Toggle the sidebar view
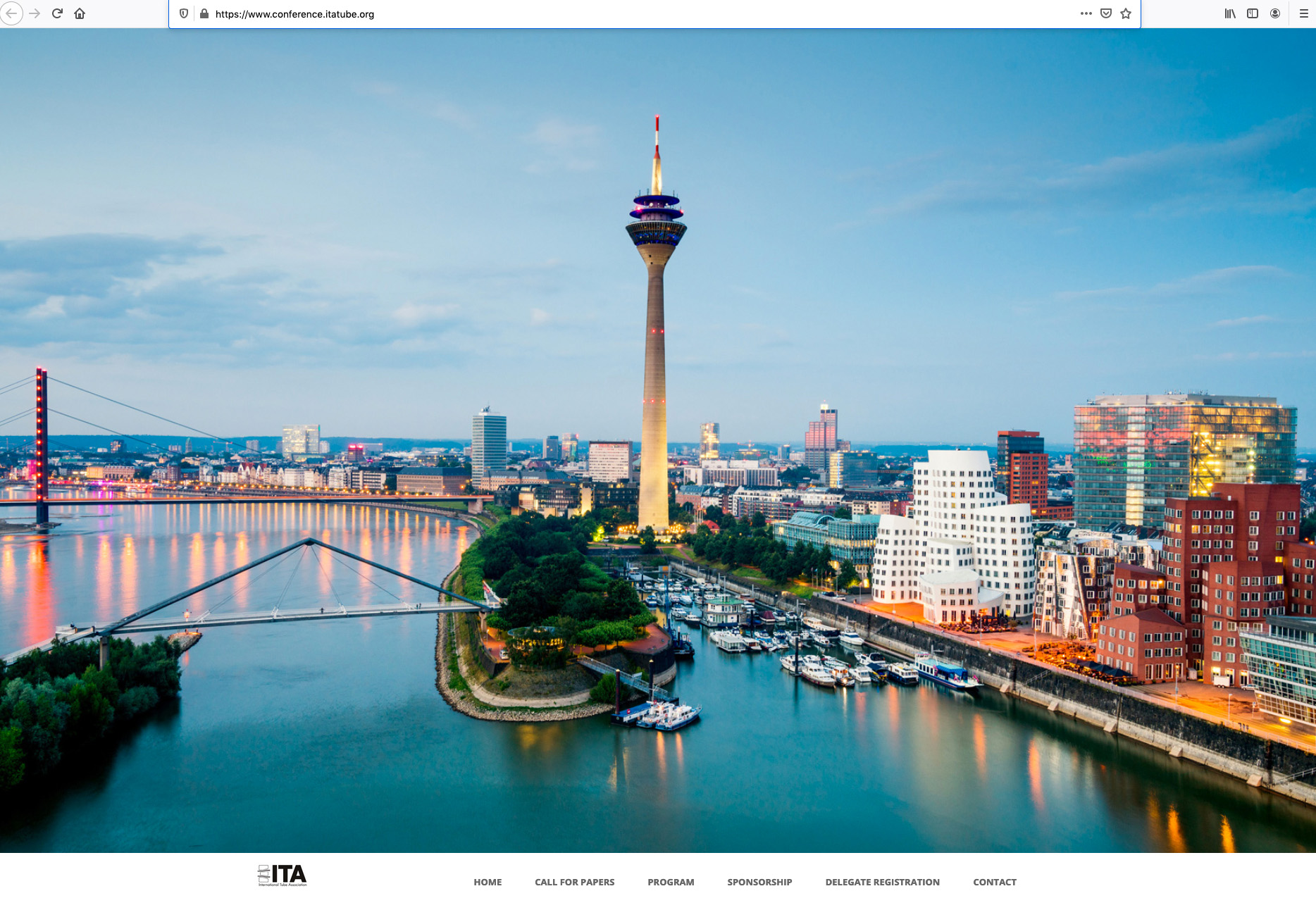 click(1253, 13)
